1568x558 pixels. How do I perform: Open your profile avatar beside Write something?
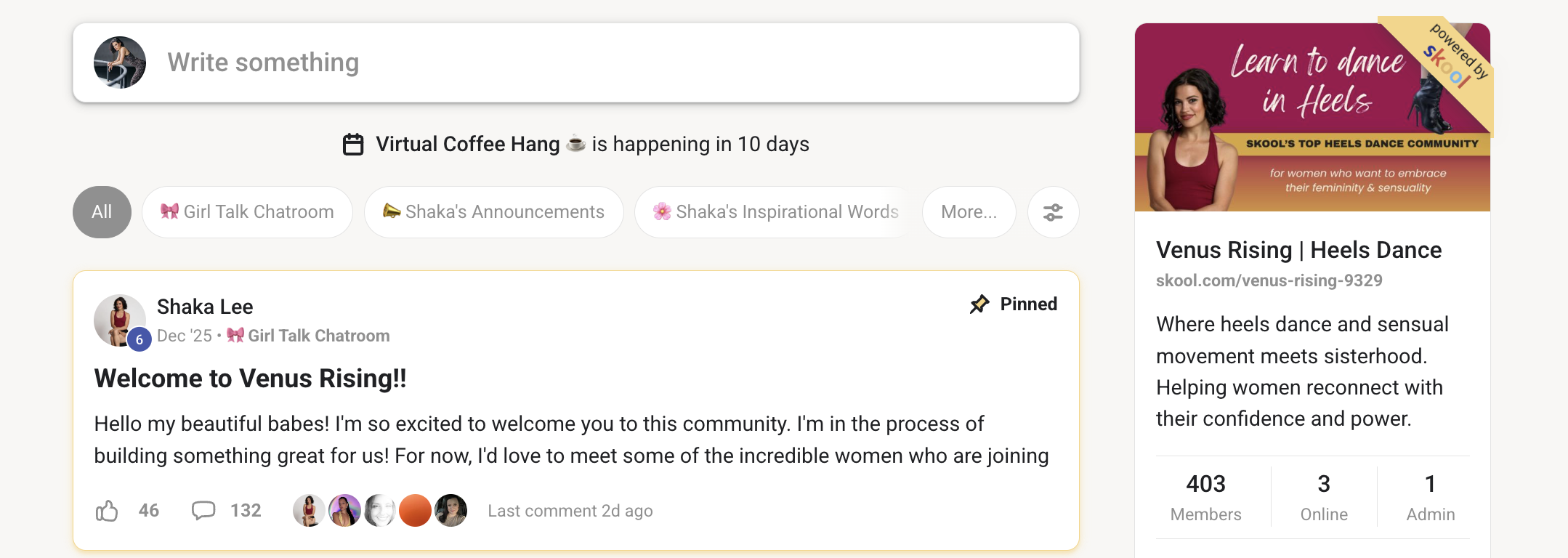[120, 62]
